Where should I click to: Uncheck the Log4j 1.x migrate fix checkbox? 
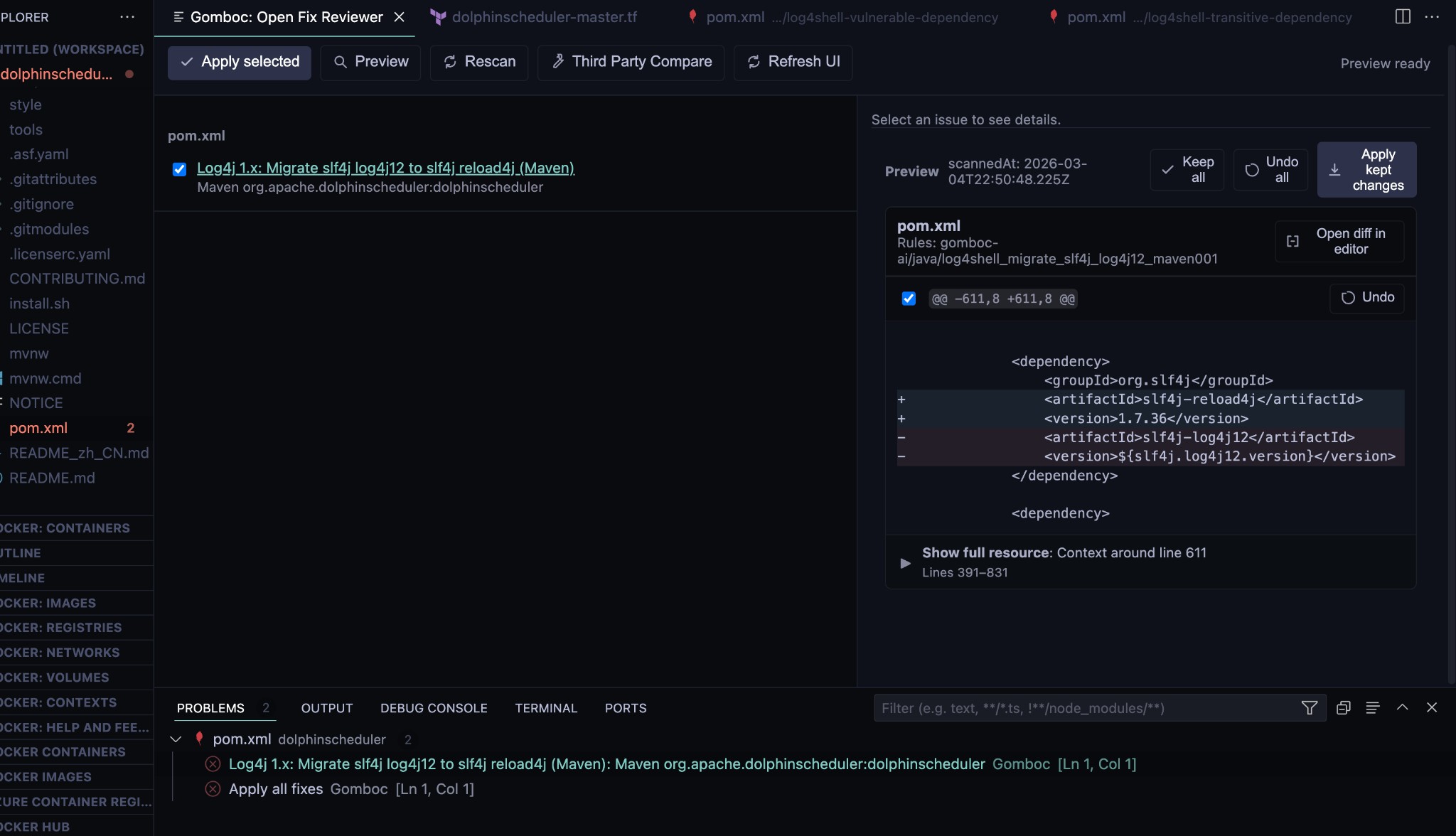click(179, 169)
